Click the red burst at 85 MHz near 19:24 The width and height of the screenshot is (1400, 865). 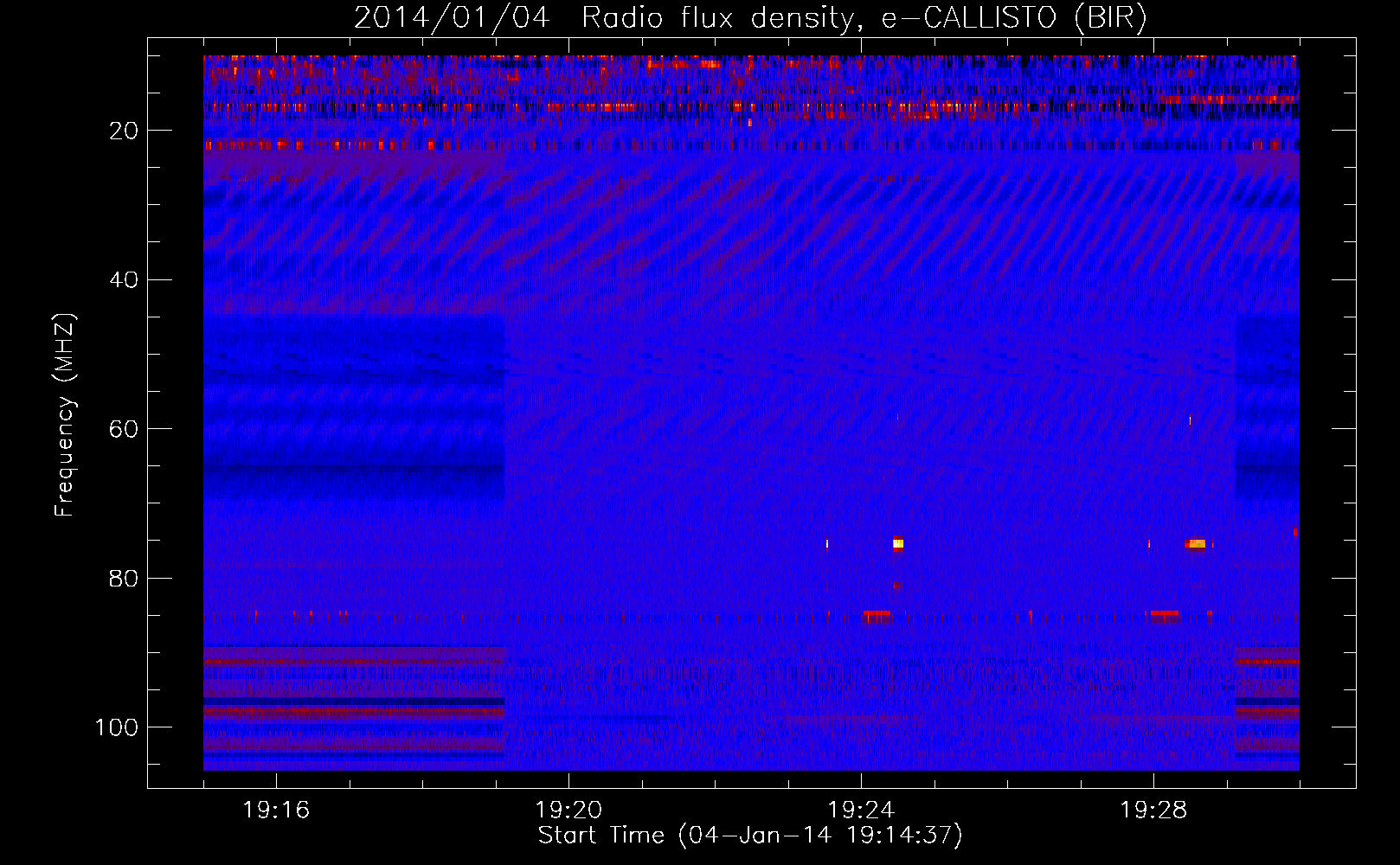[877, 615]
